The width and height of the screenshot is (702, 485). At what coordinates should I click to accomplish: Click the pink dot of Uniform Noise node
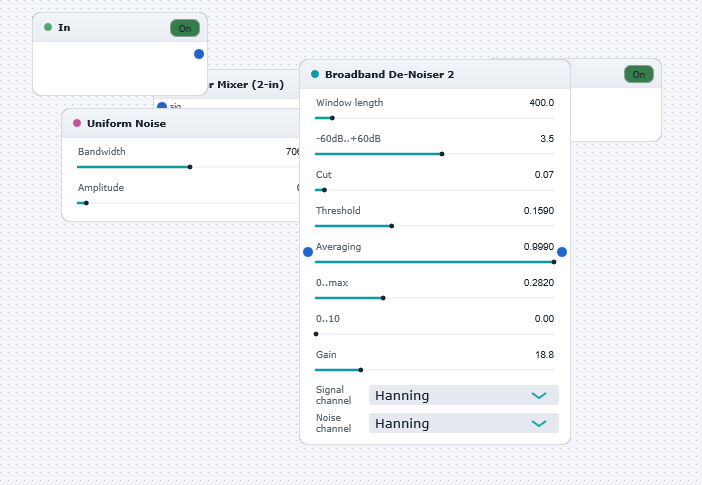tap(77, 123)
